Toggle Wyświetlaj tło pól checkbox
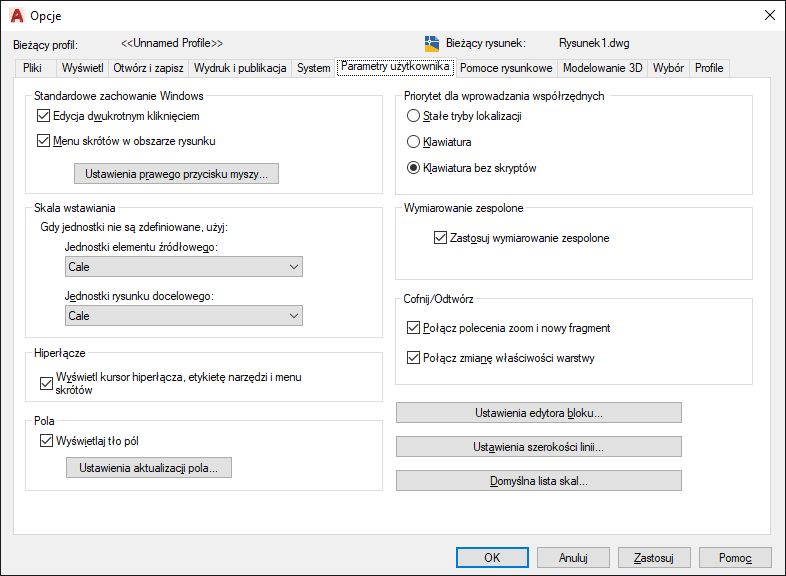The width and height of the screenshot is (786, 576). (45, 441)
